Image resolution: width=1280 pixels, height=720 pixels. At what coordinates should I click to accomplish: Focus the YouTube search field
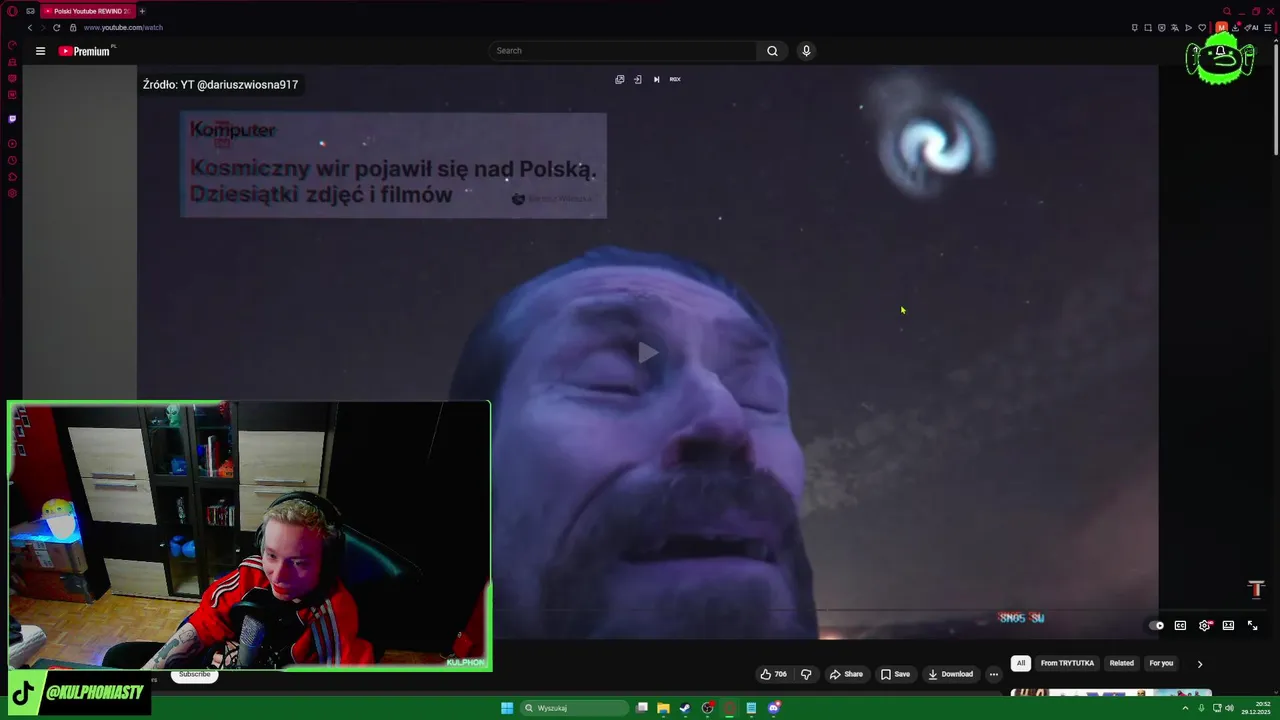point(623,51)
